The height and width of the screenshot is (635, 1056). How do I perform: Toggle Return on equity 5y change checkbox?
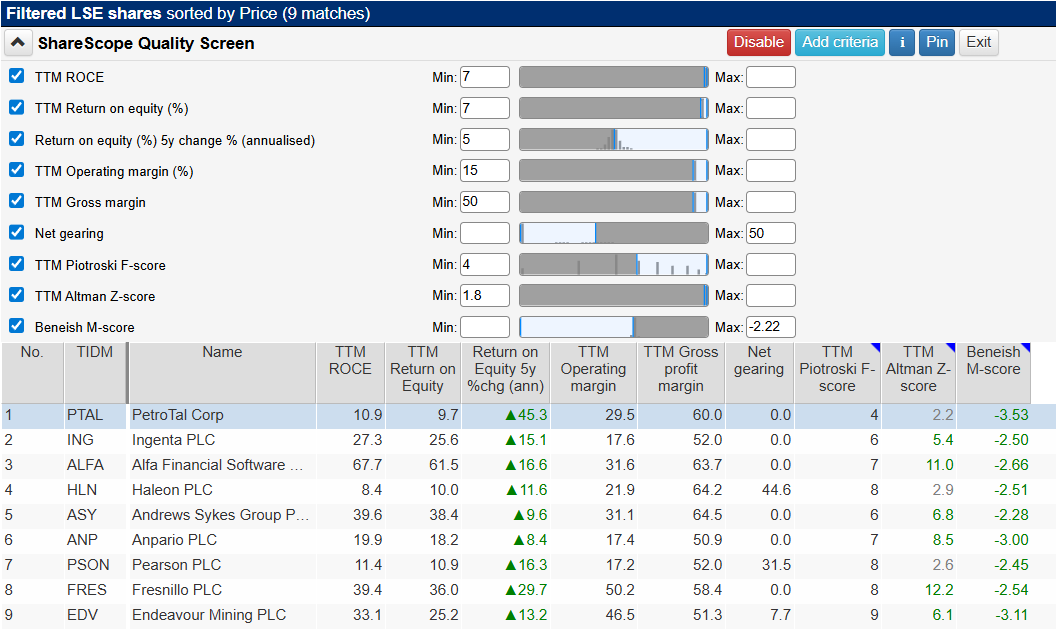[x=17, y=139]
